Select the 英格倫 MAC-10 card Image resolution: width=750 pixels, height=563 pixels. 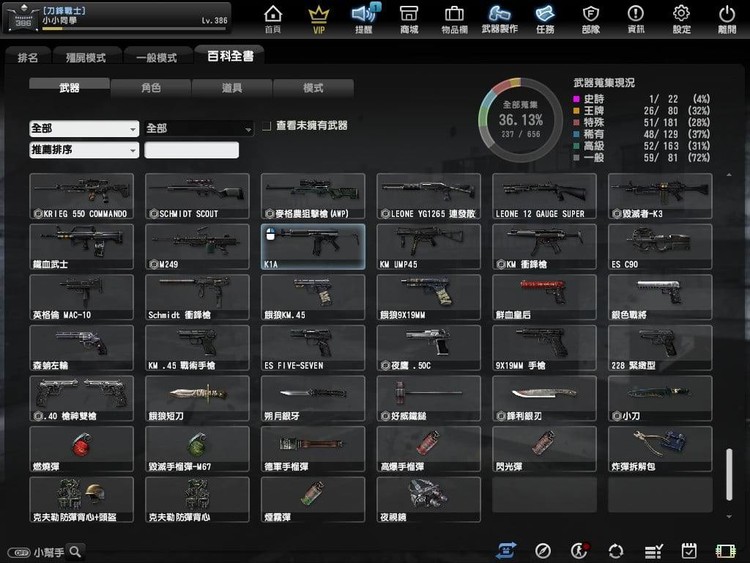(x=81, y=297)
